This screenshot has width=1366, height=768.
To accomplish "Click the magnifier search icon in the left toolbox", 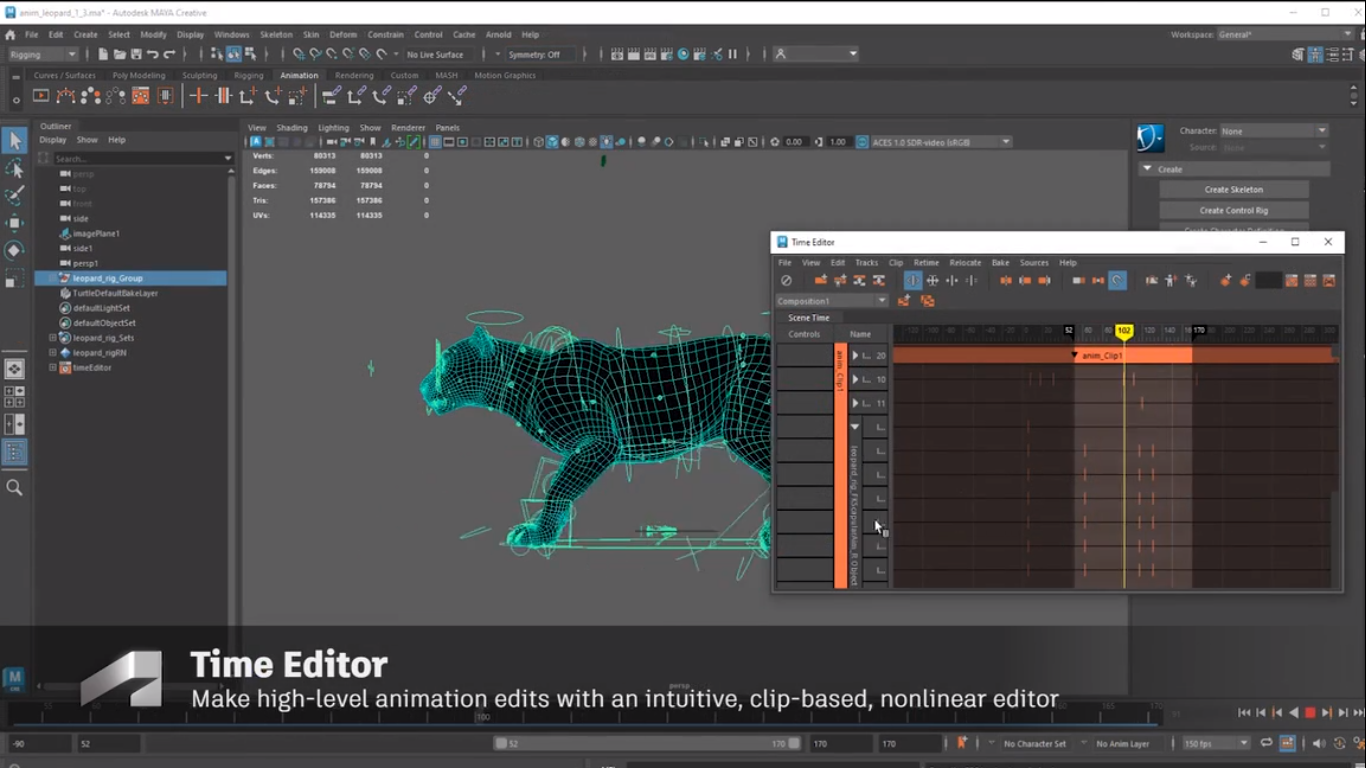I will 14,487.
